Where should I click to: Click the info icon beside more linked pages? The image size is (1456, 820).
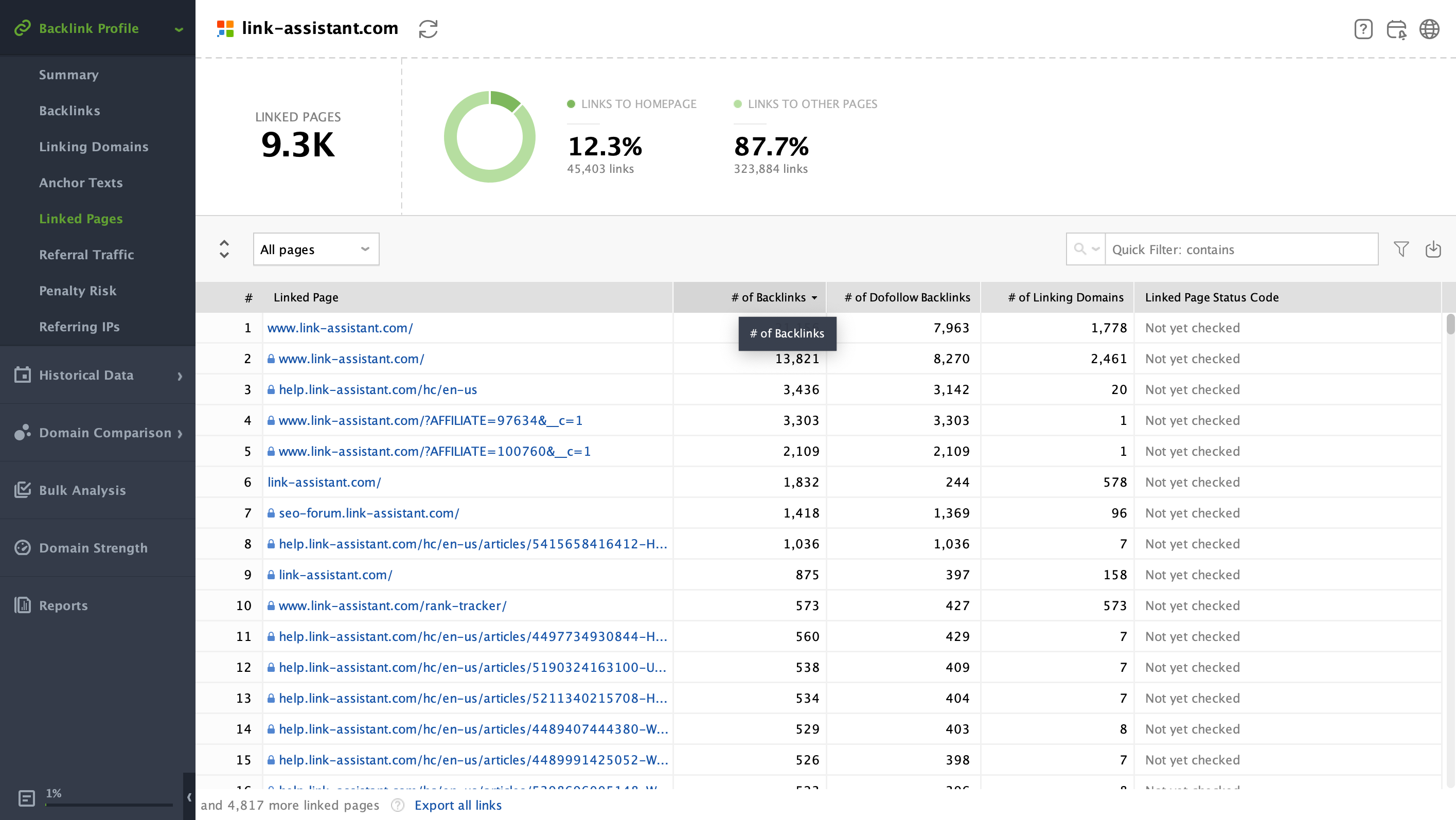click(397, 805)
